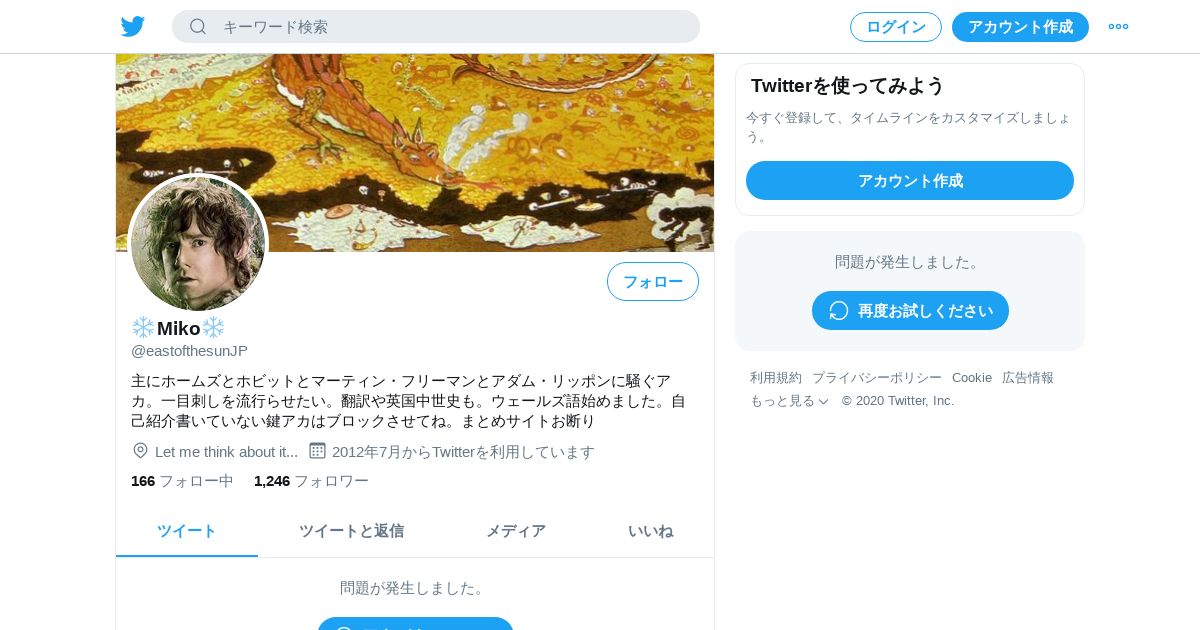
Task: Click the retry circular arrow icon
Action: point(839,310)
